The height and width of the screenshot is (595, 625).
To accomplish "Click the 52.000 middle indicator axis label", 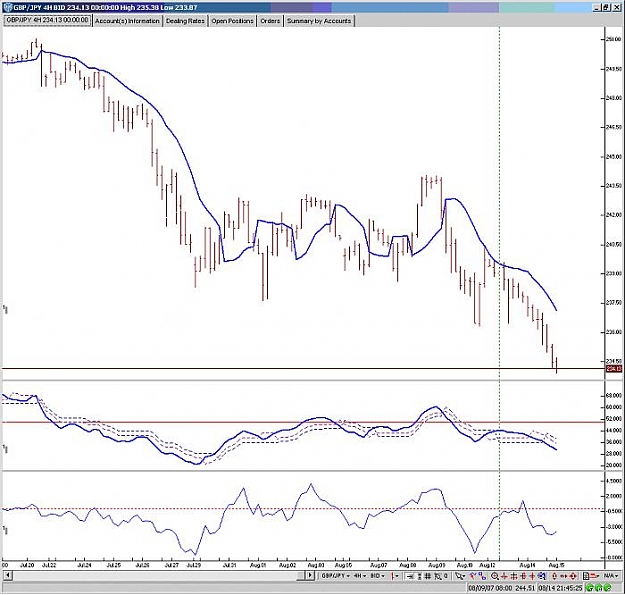I will click(x=614, y=418).
